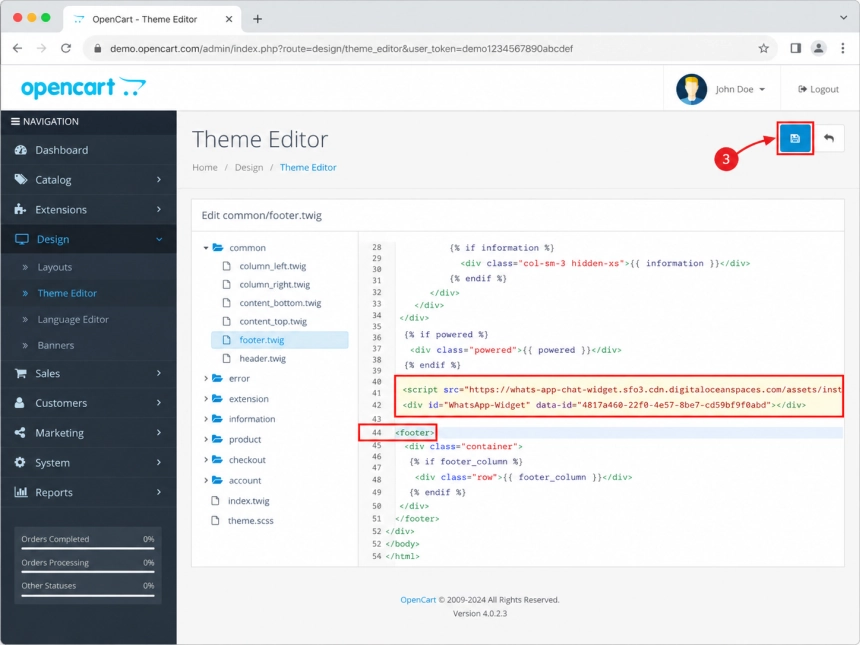Image resolution: width=860 pixels, height=645 pixels.
Task: Open content_top.twig file
Action: click(273, 321)
